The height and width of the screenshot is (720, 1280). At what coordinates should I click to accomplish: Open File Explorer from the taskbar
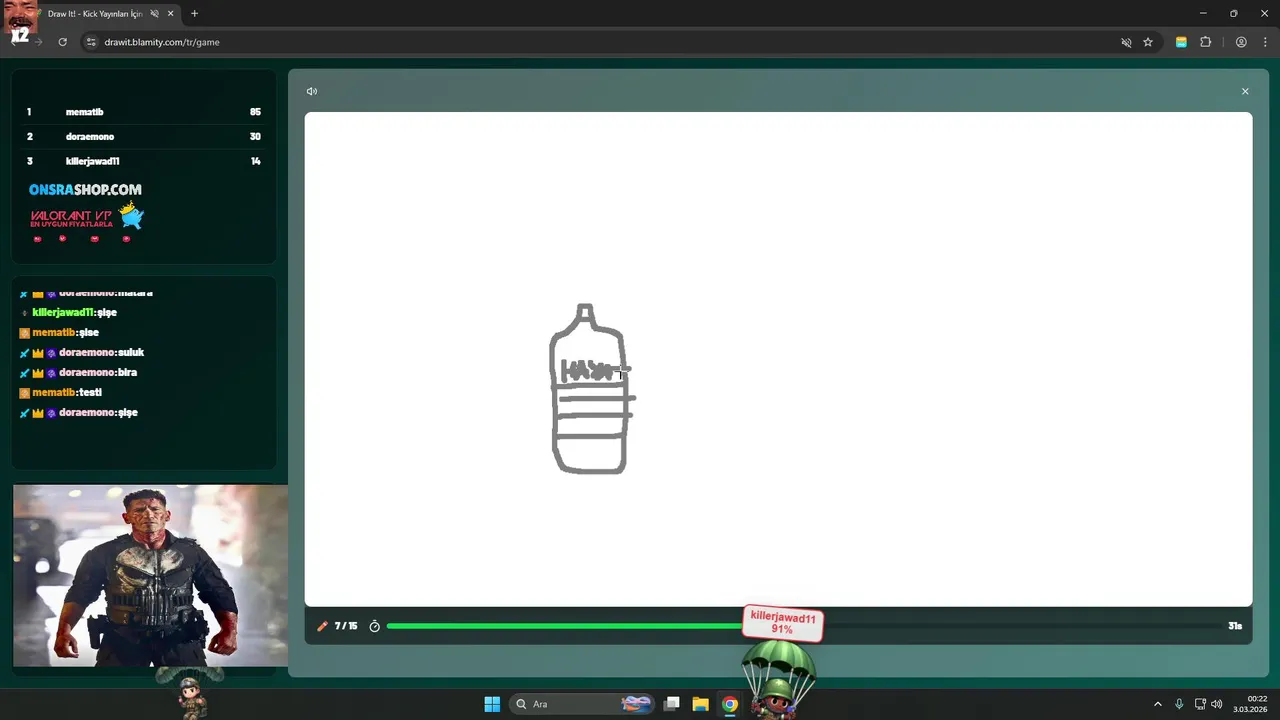tap(700, 704)
